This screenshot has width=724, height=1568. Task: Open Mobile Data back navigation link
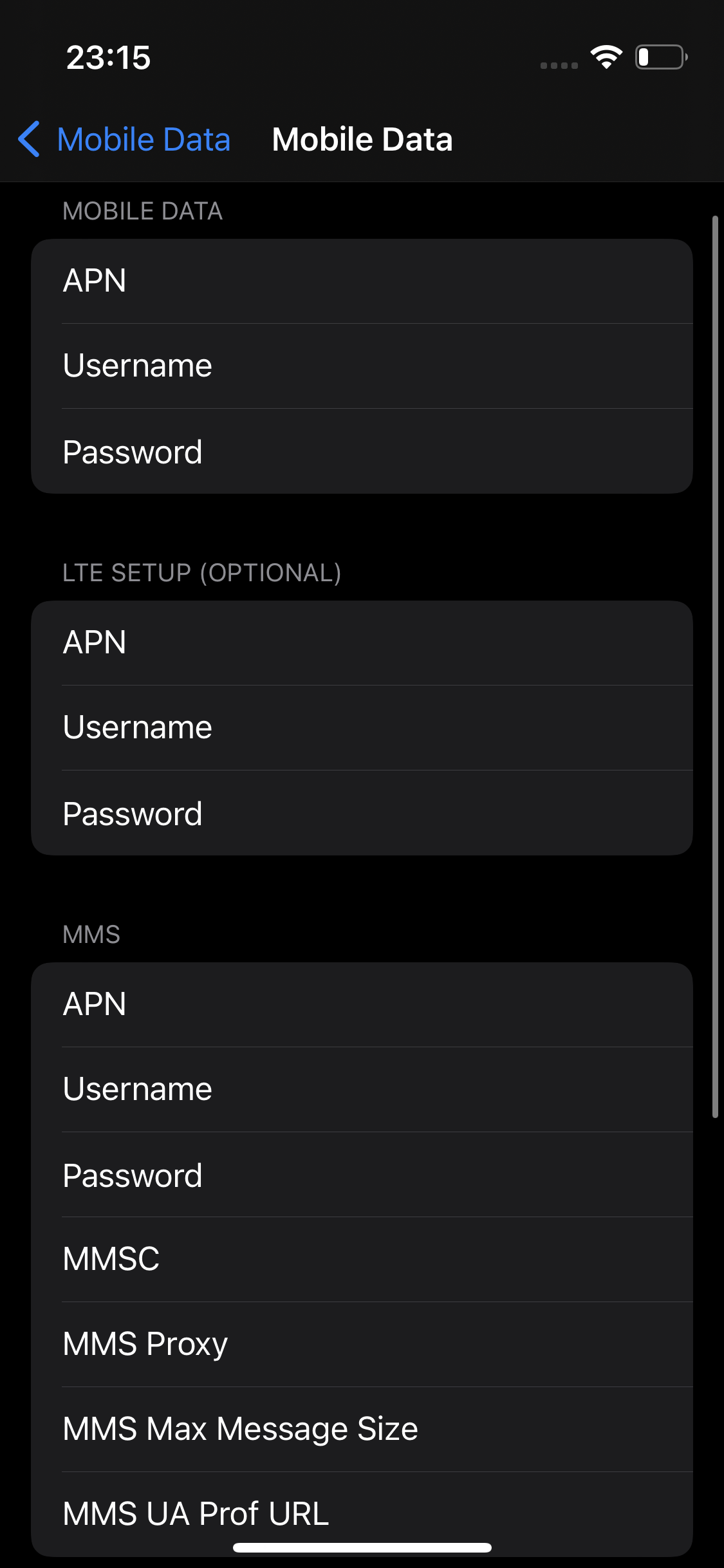coord(143,138)
